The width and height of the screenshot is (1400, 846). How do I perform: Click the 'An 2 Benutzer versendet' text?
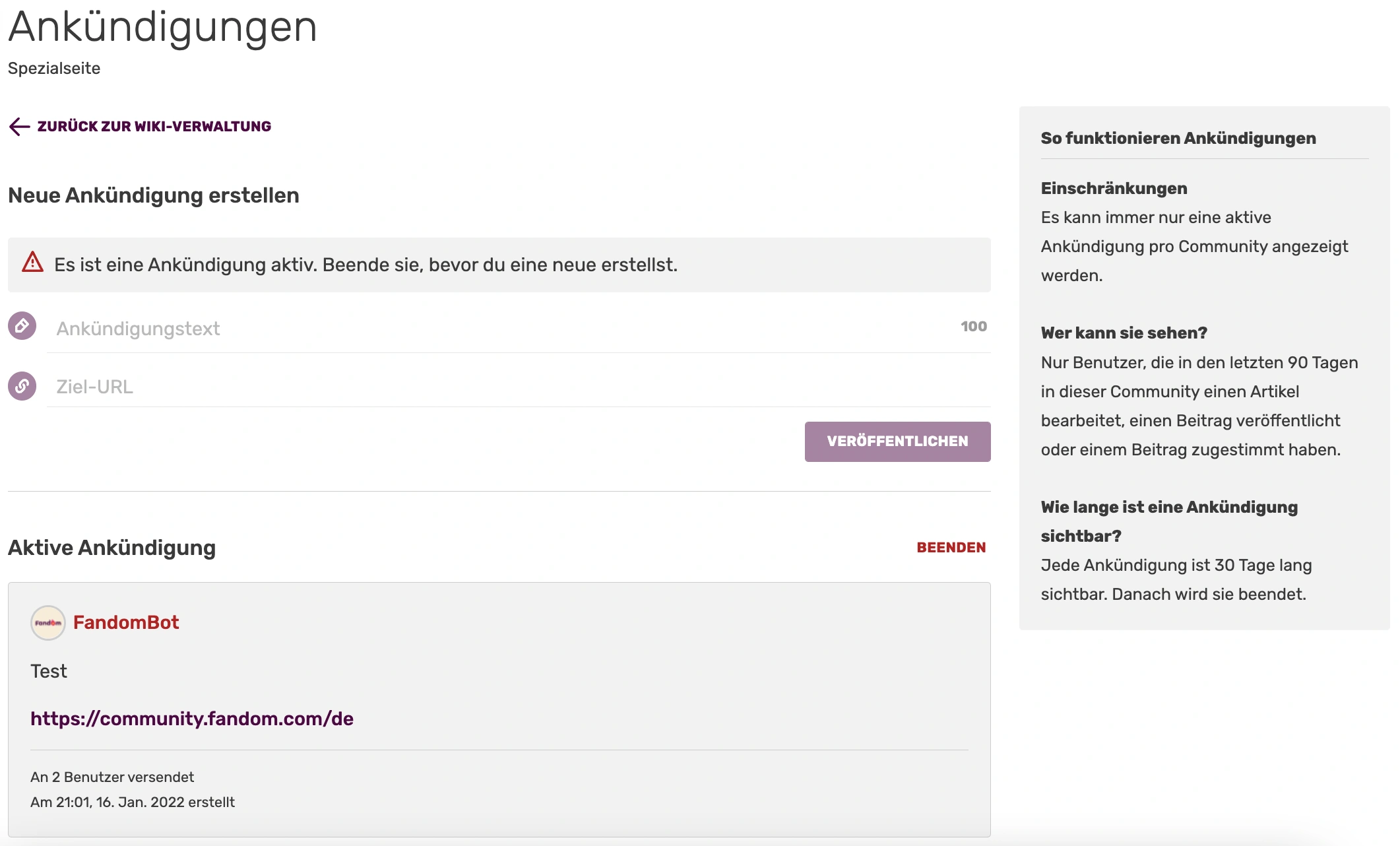[112, 777]
